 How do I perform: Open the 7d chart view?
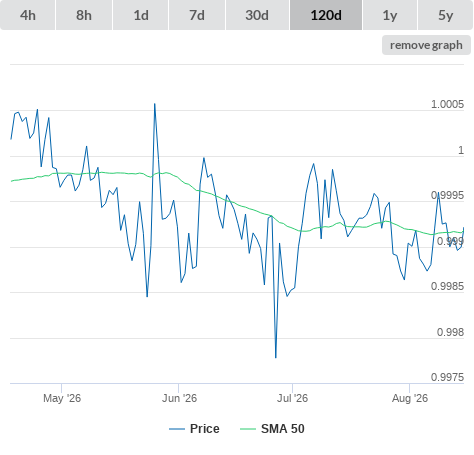click(197, 15)
